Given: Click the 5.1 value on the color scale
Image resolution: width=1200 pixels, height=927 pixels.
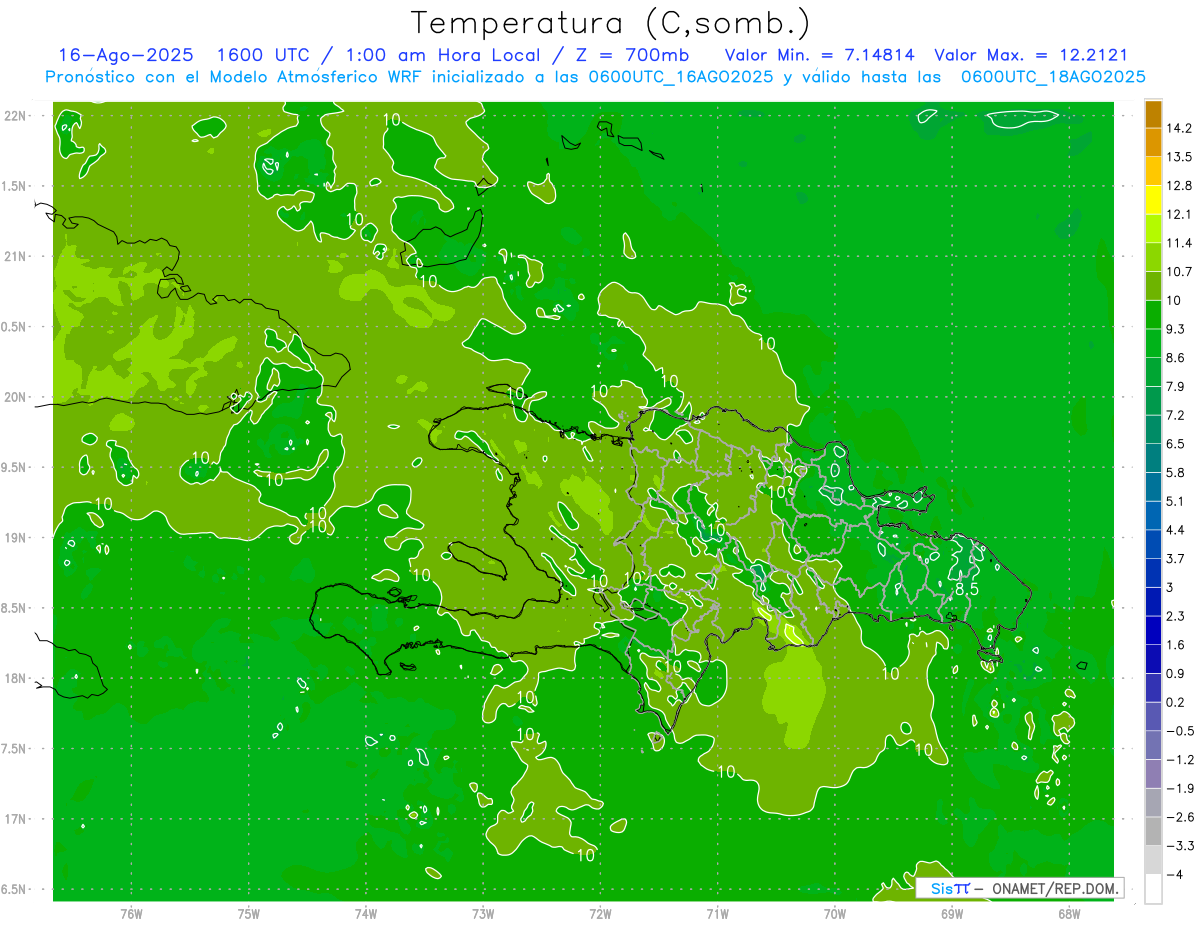Looking at the screenshot, I should click(1177, 501).
